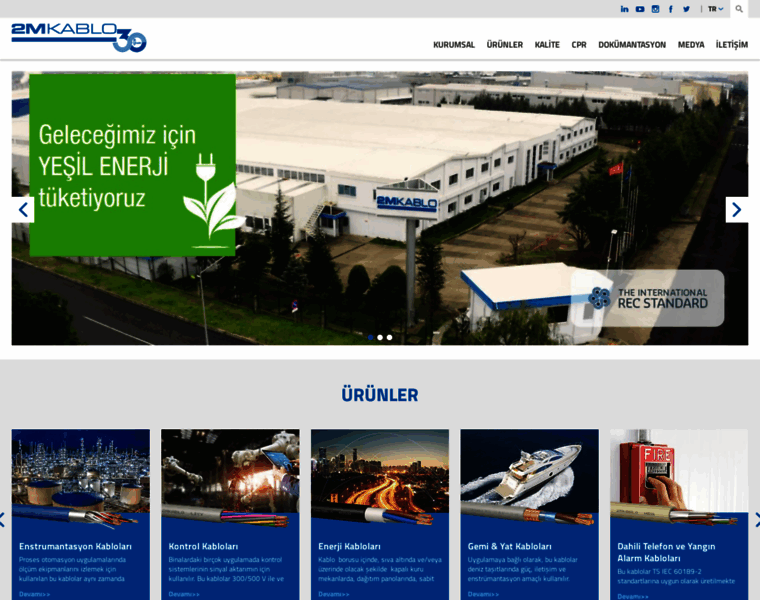Select the second slider dot
This screenshot has height=600, width=760.
click(x=380, y=337)
